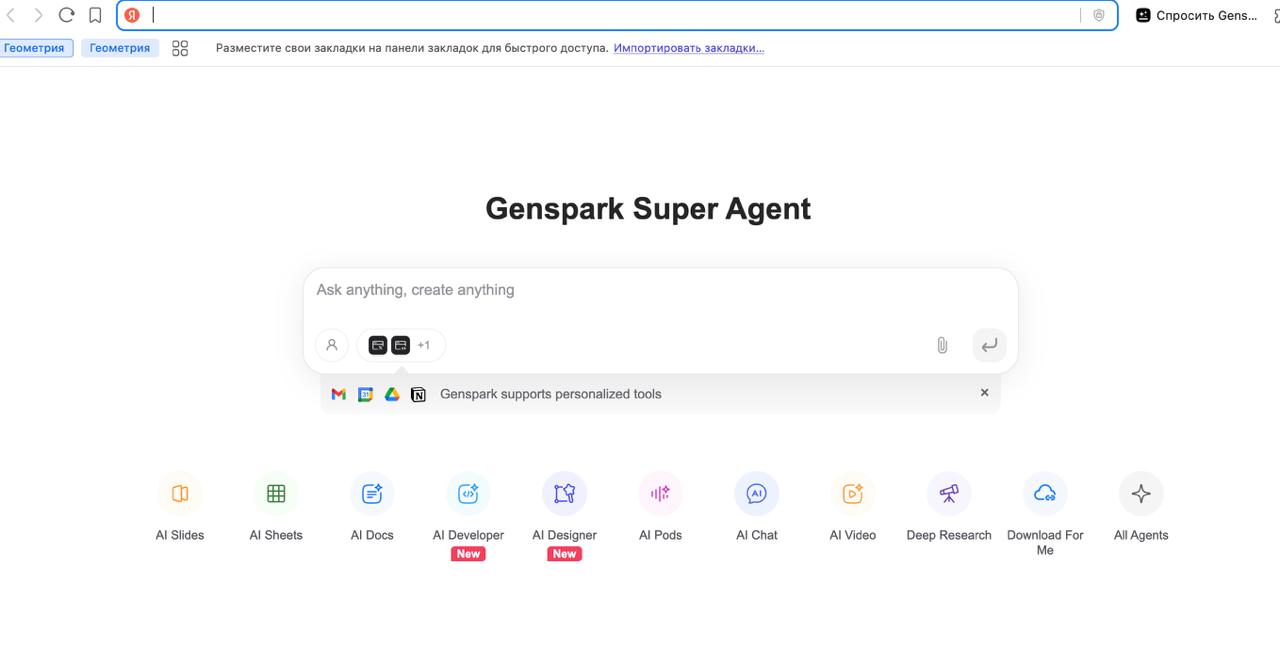The height and width of the screenshot is (666, 1280).
Task: Launch the AI Sheets agent
Action: point(276,494)
